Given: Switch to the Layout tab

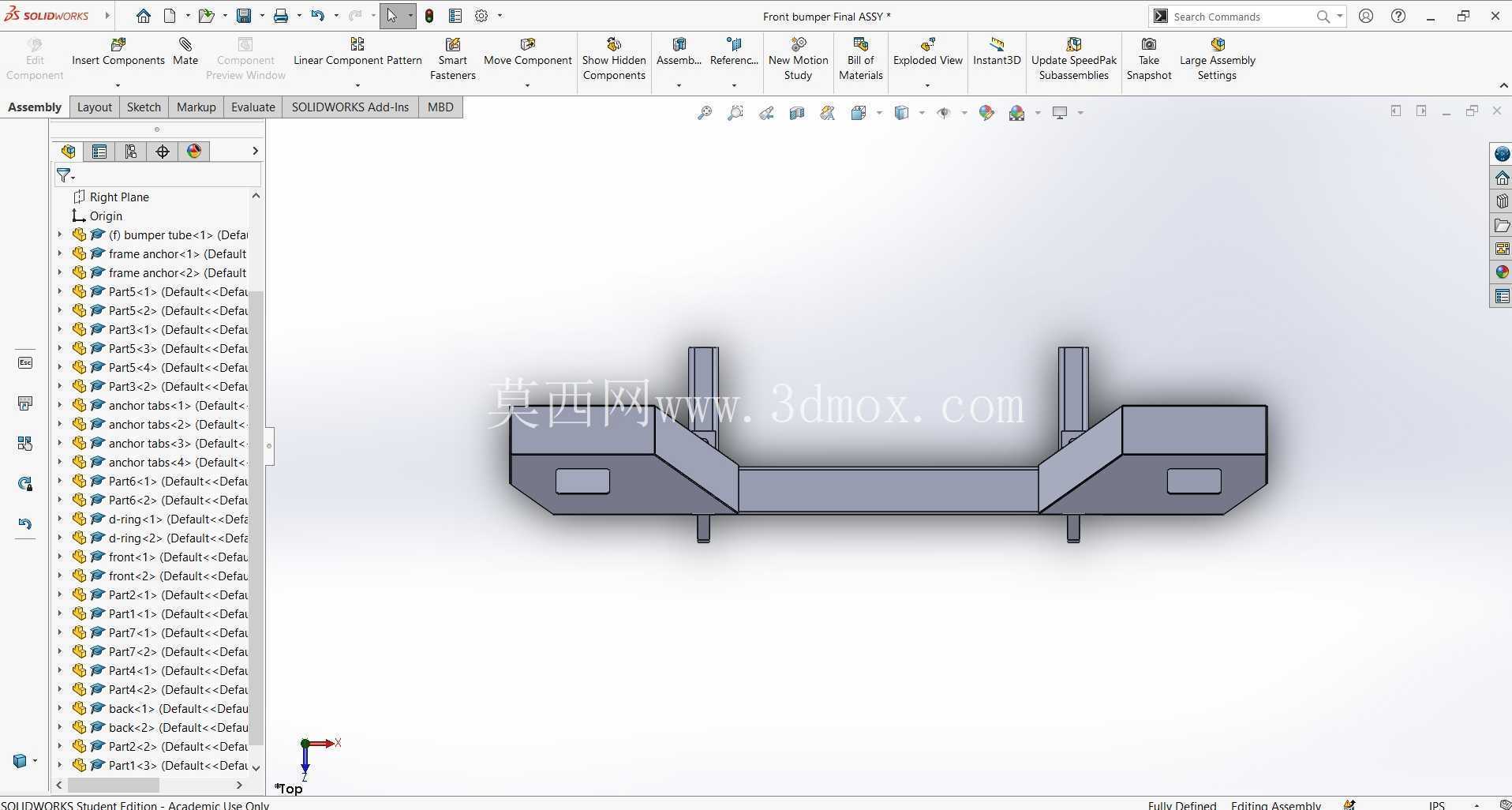Looking at the screenshot, I should pos(95,107).
